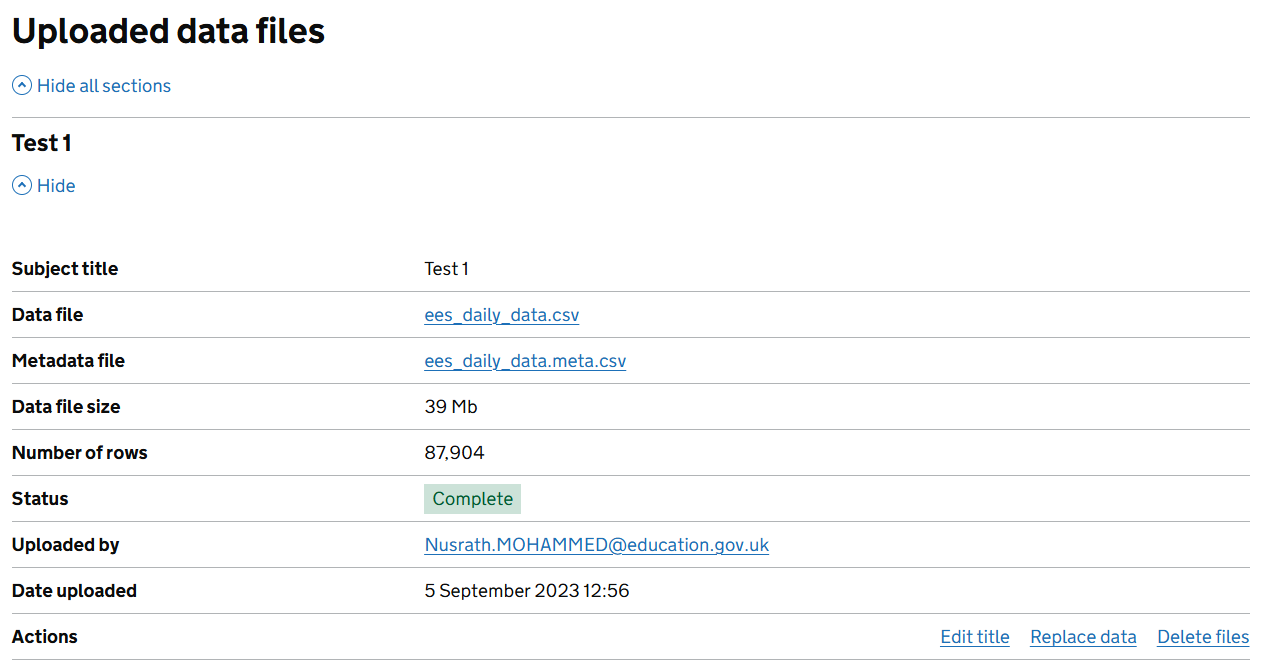This screenshot has height=664, width=1263.
Task: Open the ees_daily_data.meta.csv metadata link
Action: coord(525,361)
